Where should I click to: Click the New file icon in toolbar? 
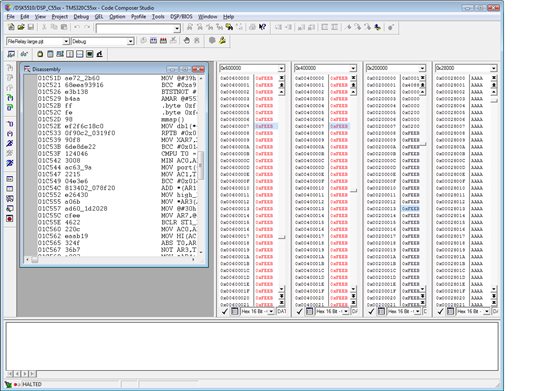click(x=11, y=27)
